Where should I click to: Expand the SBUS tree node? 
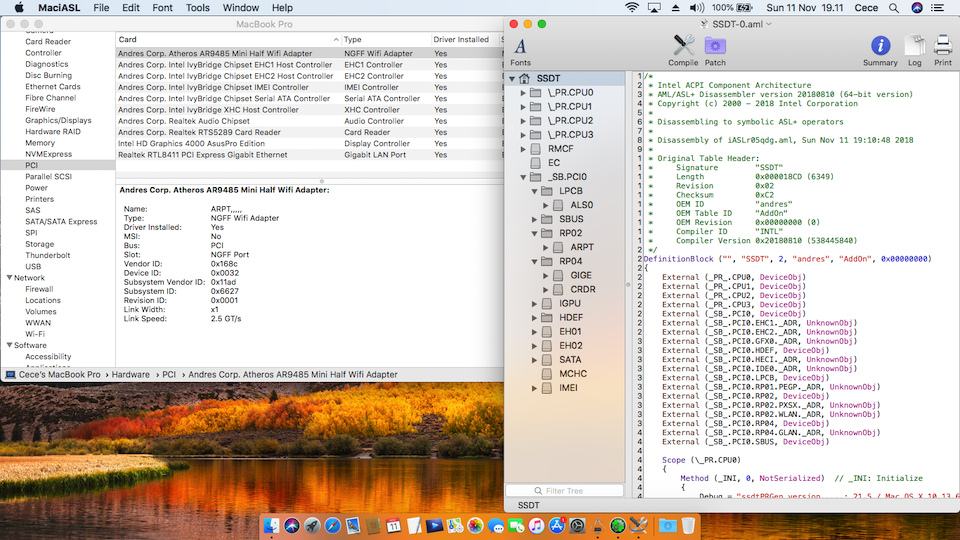tap(534, 219)
